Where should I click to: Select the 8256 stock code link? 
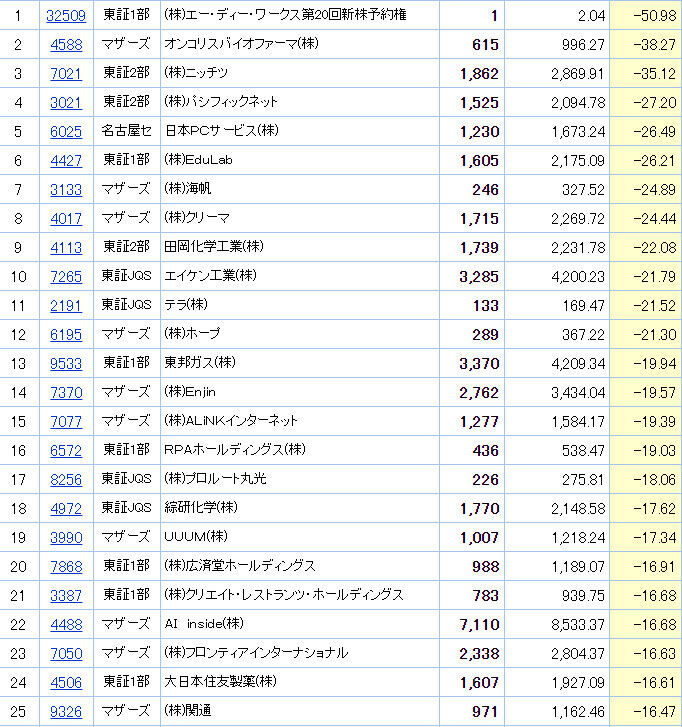pos(66,480)
